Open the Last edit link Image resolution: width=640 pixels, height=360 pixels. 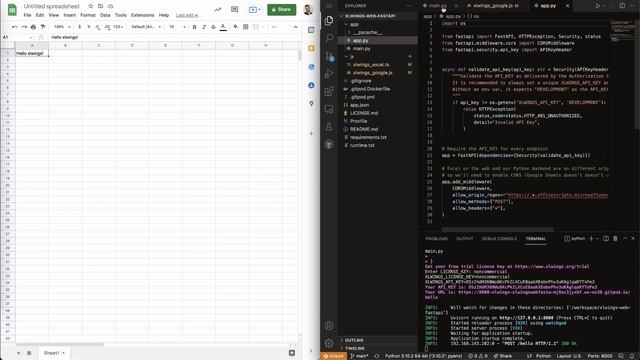[187, 15]
